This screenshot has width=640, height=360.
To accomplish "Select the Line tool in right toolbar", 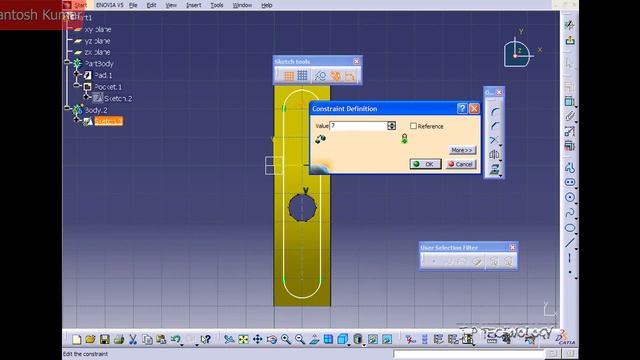I will tap(570, 243).
